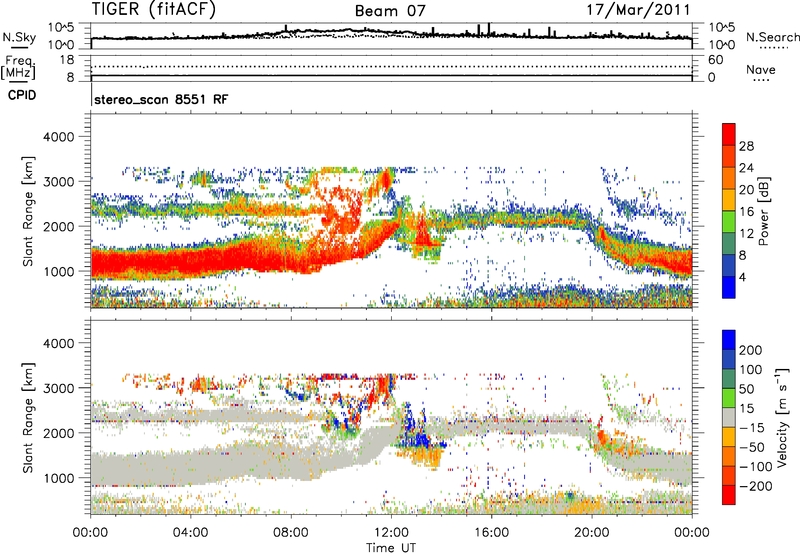Select the '08:00' time tick label
This screenshot has height=554, width=800.
pyautogui.click(x=291, y=533)
